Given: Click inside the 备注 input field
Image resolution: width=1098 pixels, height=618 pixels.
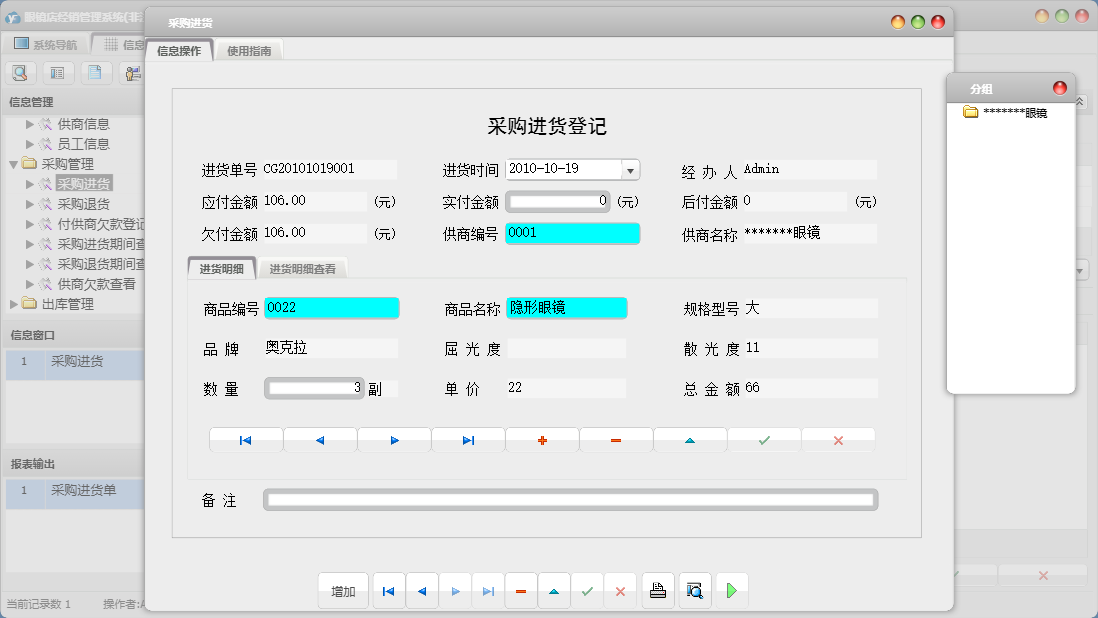Looking at the screenshot, I should tap(570, 499).
